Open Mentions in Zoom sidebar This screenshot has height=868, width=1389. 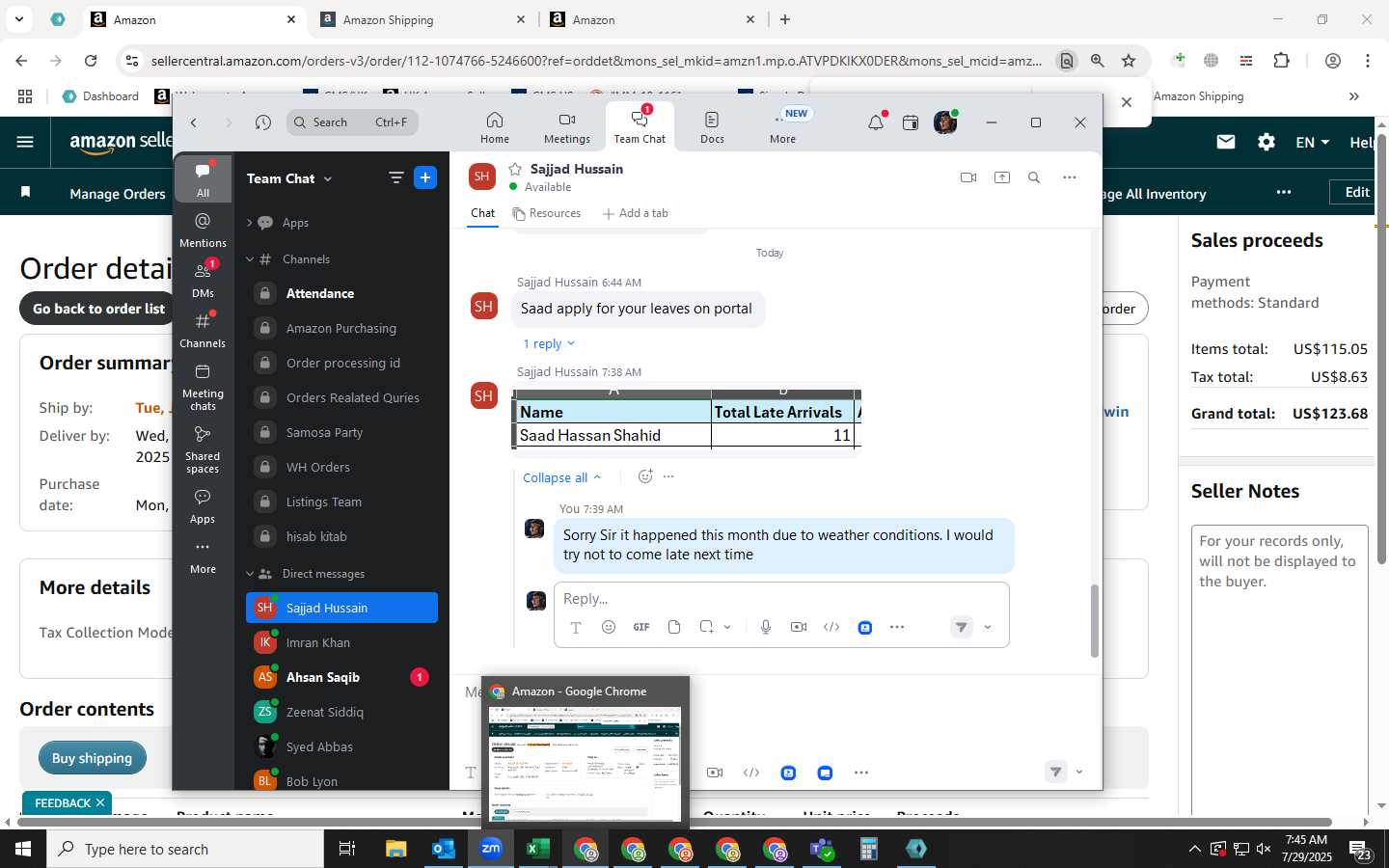pos(203,230)
